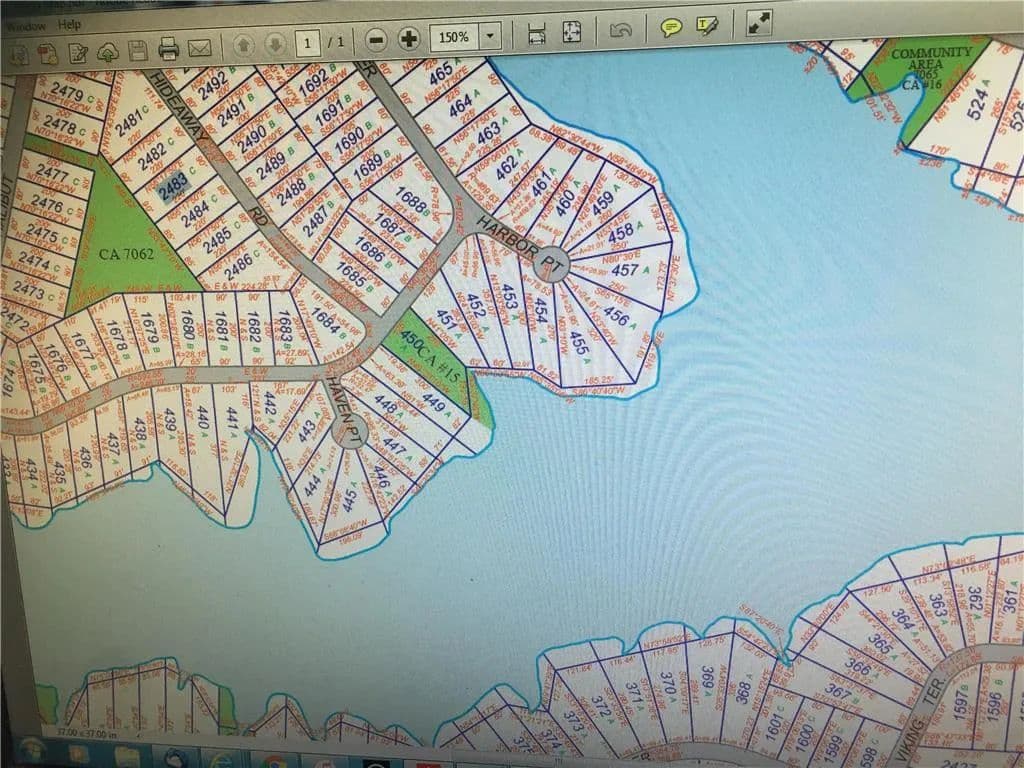Click highlighted lot 2483 on map
This screenshot has height=768, width=1024.
174,189
